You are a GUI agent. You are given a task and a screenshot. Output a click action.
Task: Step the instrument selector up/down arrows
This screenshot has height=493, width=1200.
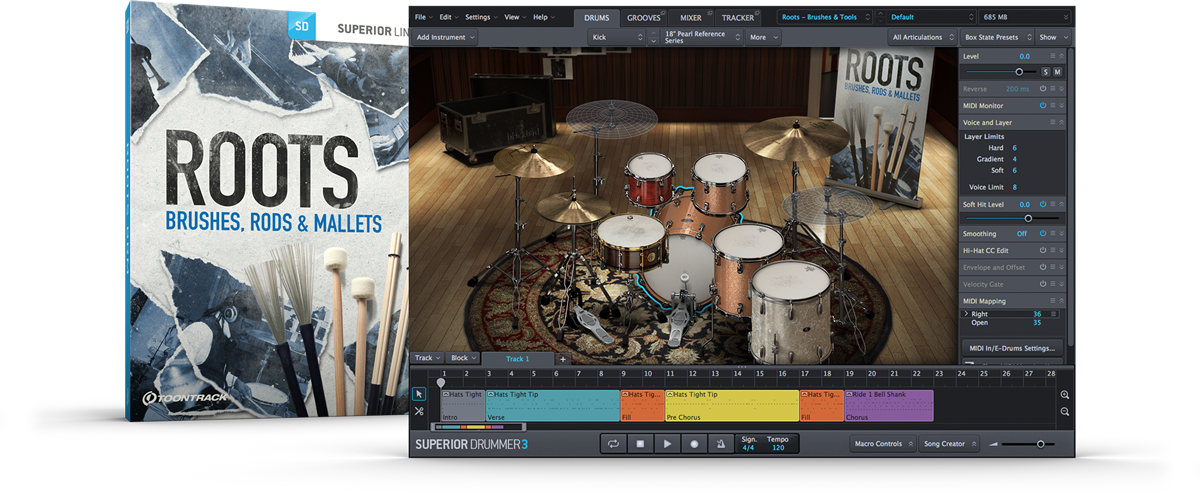(654, 37)
